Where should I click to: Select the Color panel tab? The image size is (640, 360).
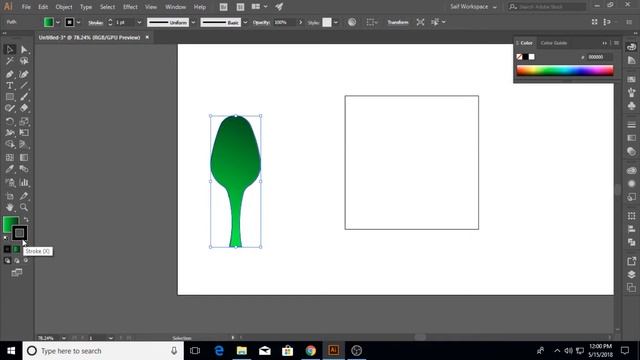[x=526, y=43]
